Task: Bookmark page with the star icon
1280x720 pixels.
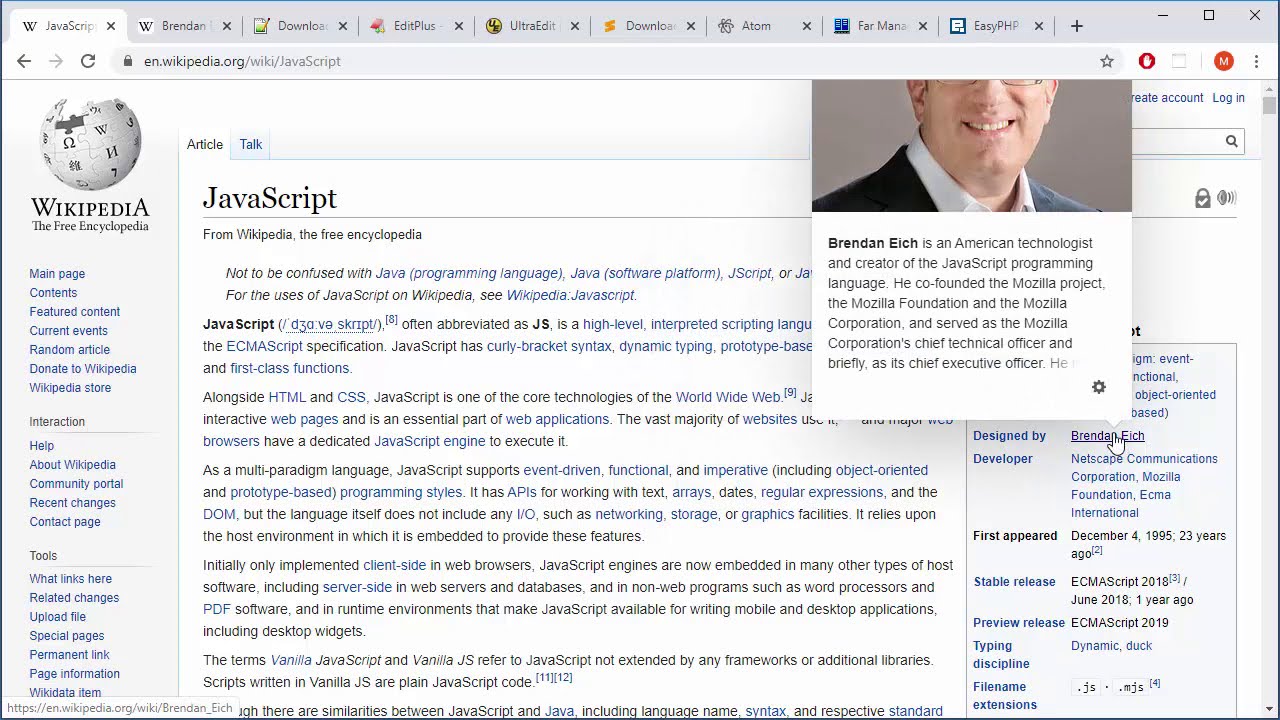Action: coord(1107,61)
